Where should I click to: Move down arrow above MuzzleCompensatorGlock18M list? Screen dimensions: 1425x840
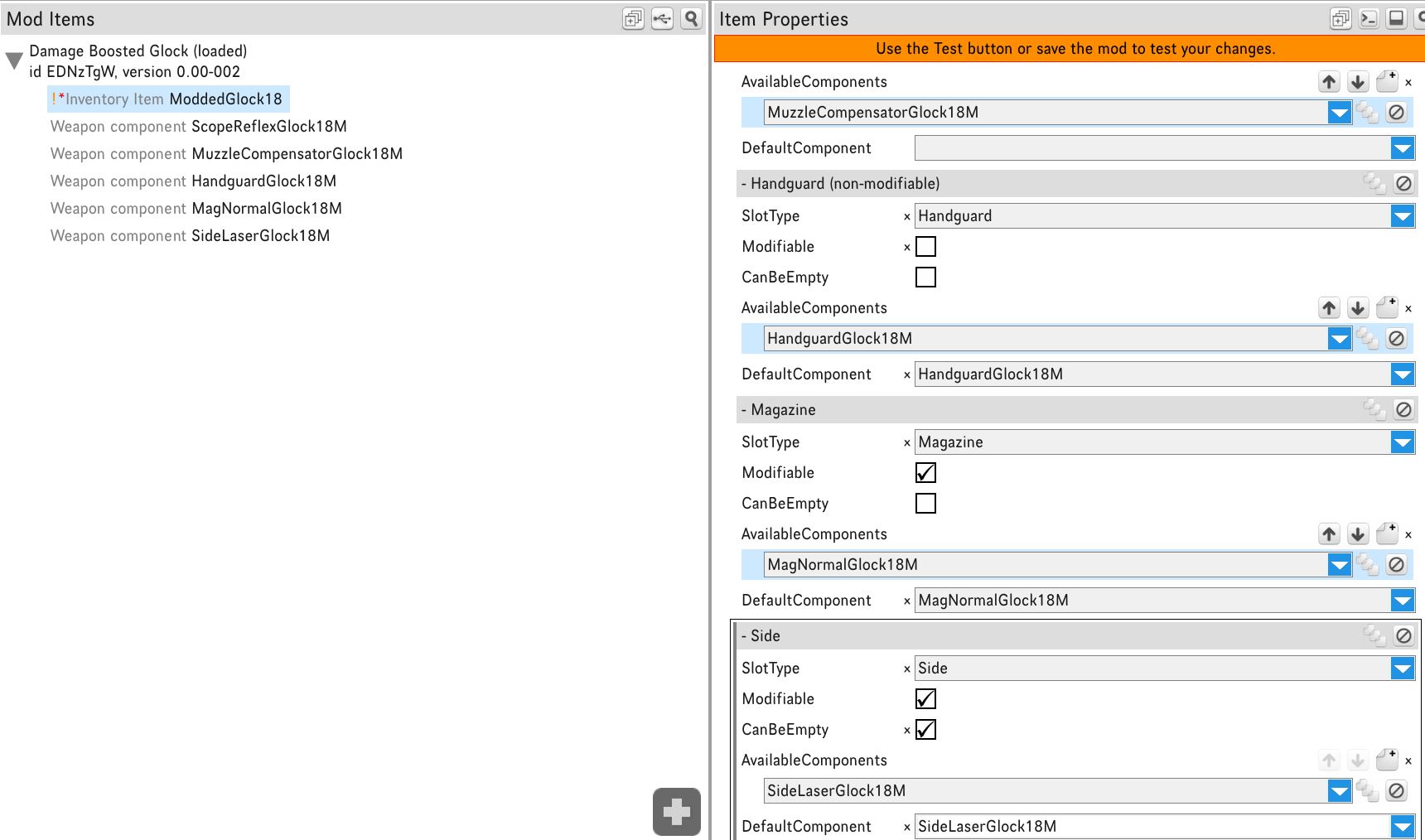[1358, 81]
